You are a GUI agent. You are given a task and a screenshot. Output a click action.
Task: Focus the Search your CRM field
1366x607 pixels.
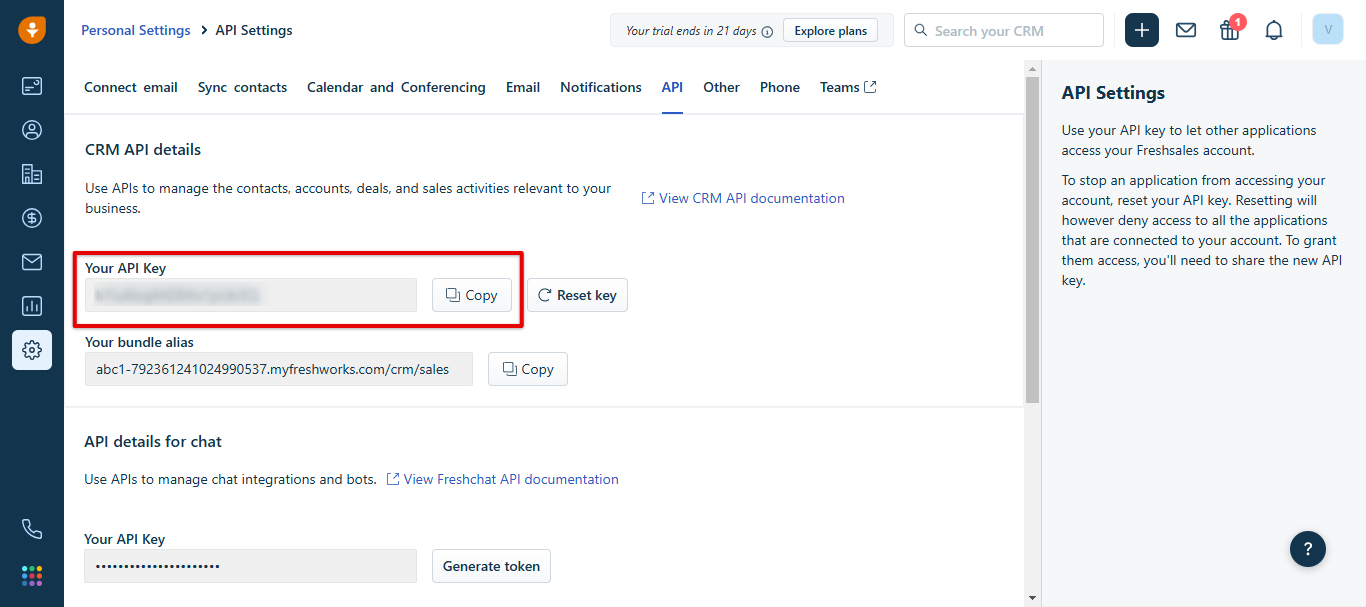click(1004, 30)
